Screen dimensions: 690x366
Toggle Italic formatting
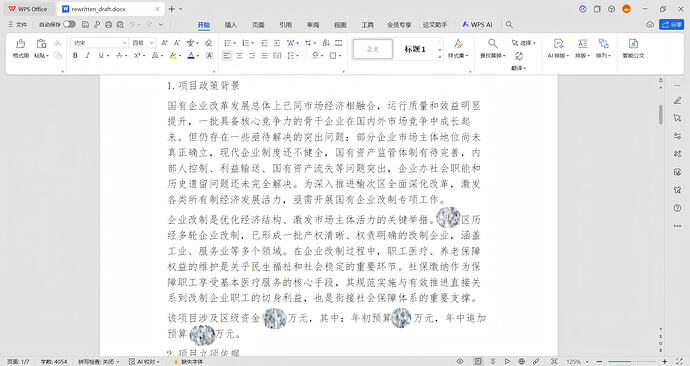[88, 55]
